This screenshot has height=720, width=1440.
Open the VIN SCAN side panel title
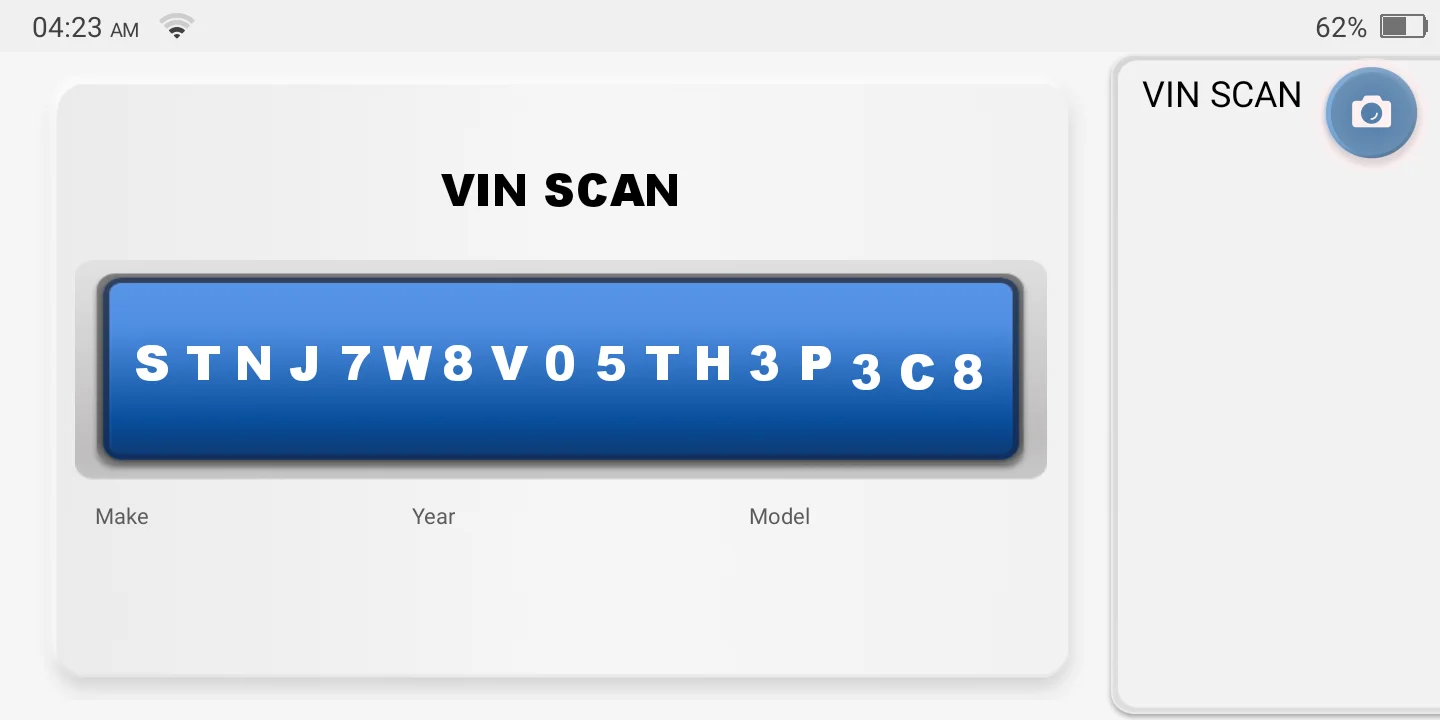point(1222,95)
